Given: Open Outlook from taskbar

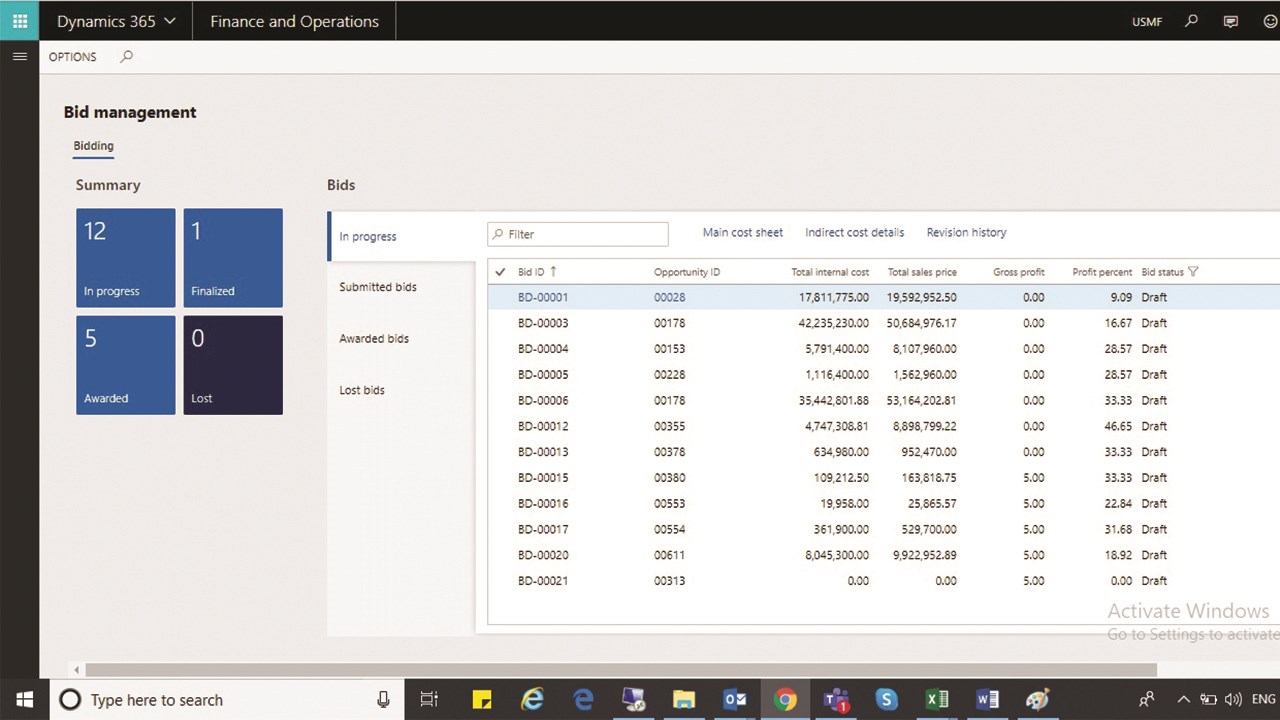Looking at the screenshot, I should click(x=735, y=700).
